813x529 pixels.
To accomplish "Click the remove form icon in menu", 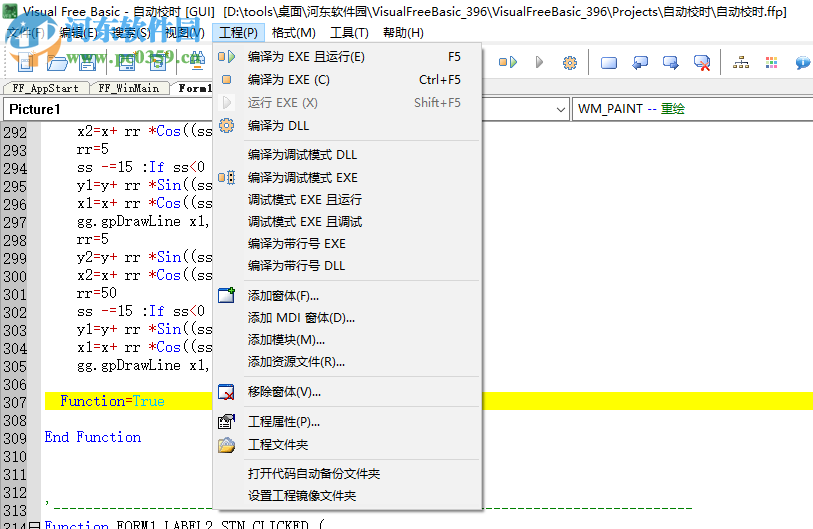I will 227,392.
